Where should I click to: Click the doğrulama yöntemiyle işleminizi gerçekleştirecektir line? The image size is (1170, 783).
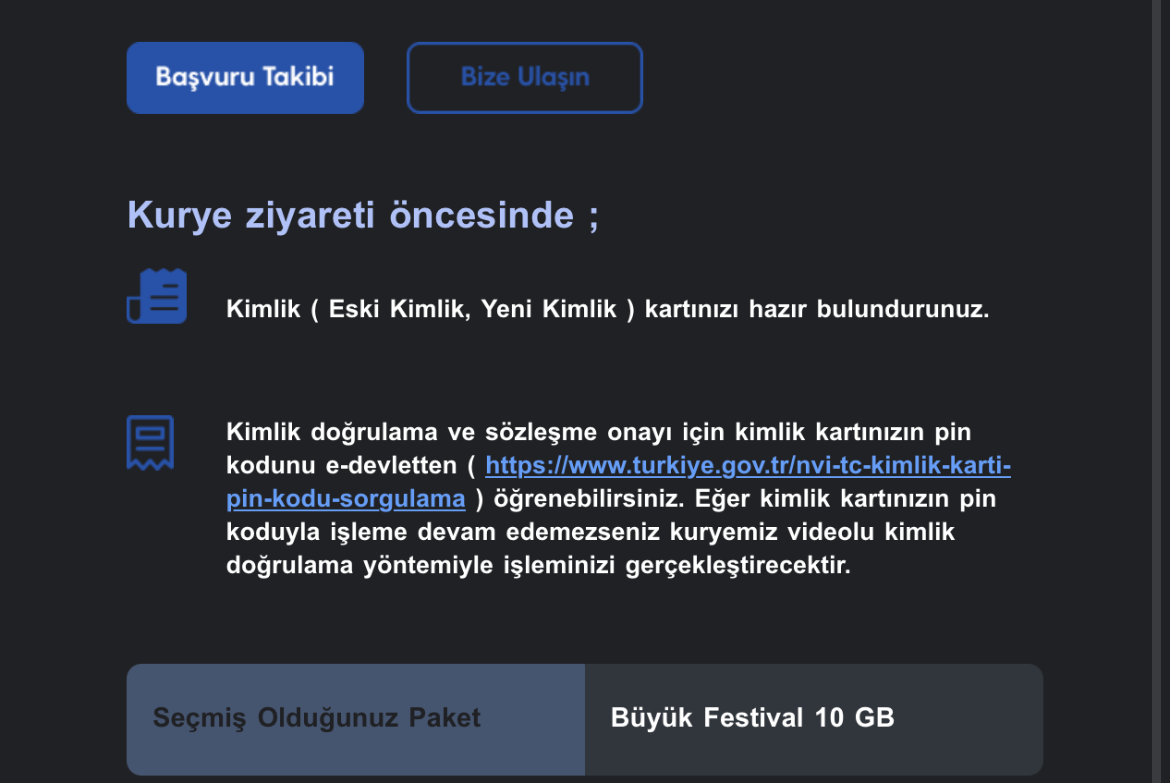point(538,565)
